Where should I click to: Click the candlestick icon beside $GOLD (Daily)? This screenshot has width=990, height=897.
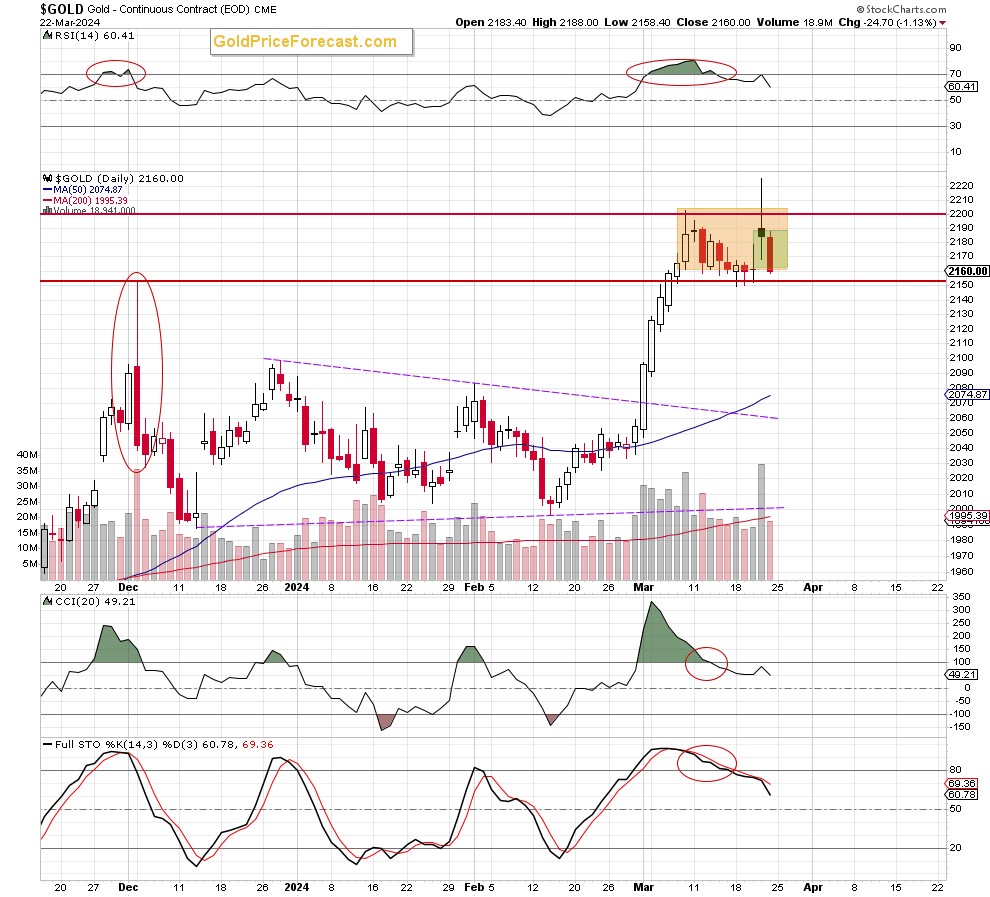click(47, 178)
